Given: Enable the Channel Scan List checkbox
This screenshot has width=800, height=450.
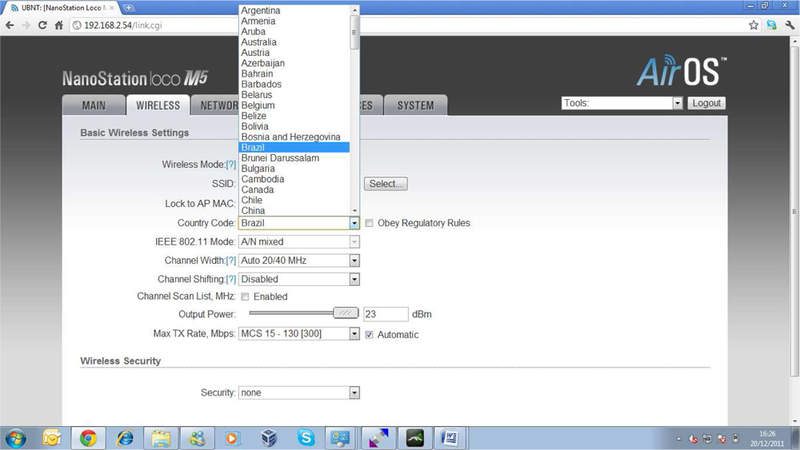Looking at the screenshot, I should [245, 296].
